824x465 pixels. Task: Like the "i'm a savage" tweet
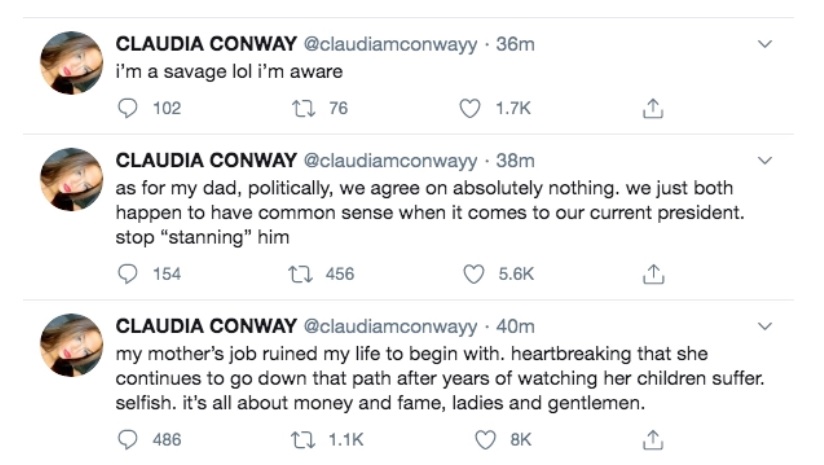pos(469,109)
